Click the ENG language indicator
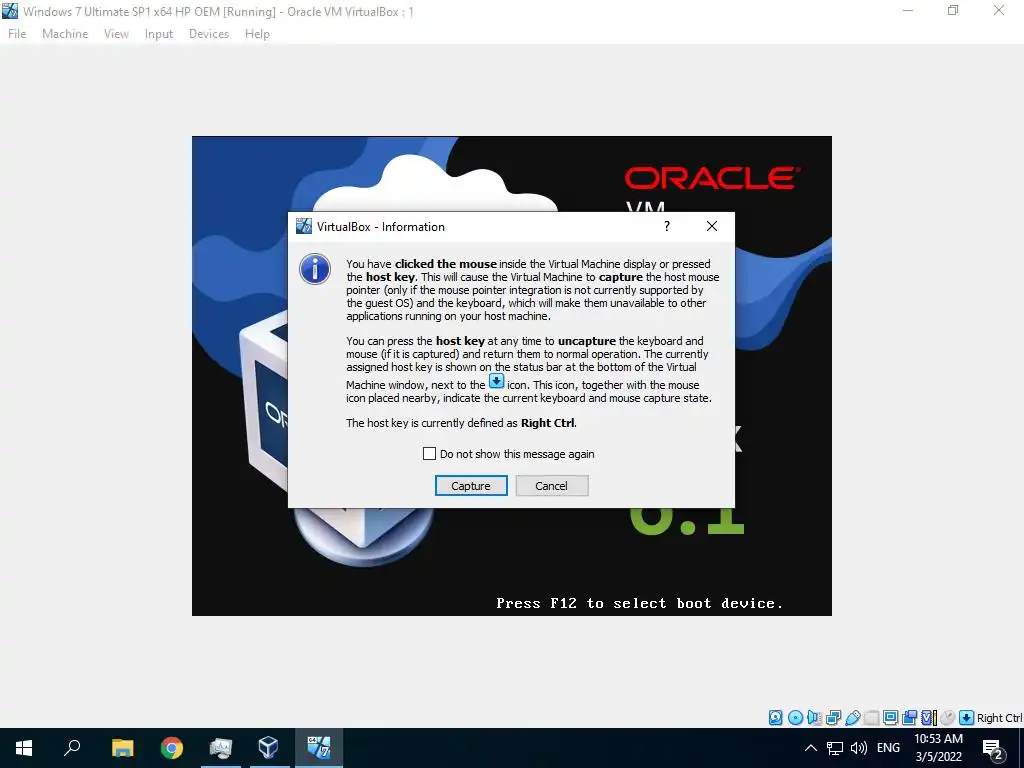This screenshot has height=768, width=1024. (x=888, y=748)
